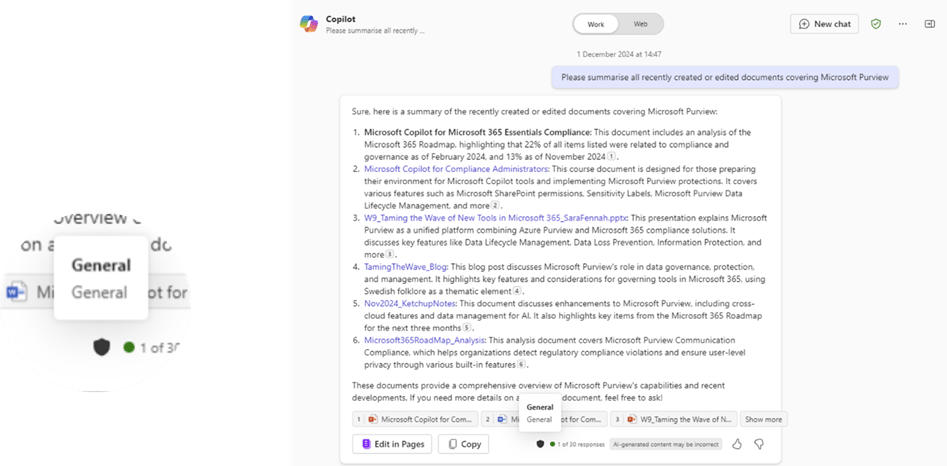This screenshot has width=947, height=466.
Task: Click the General tooltip in magnified view
Action: pyautogui.click(x=100, y=278)
